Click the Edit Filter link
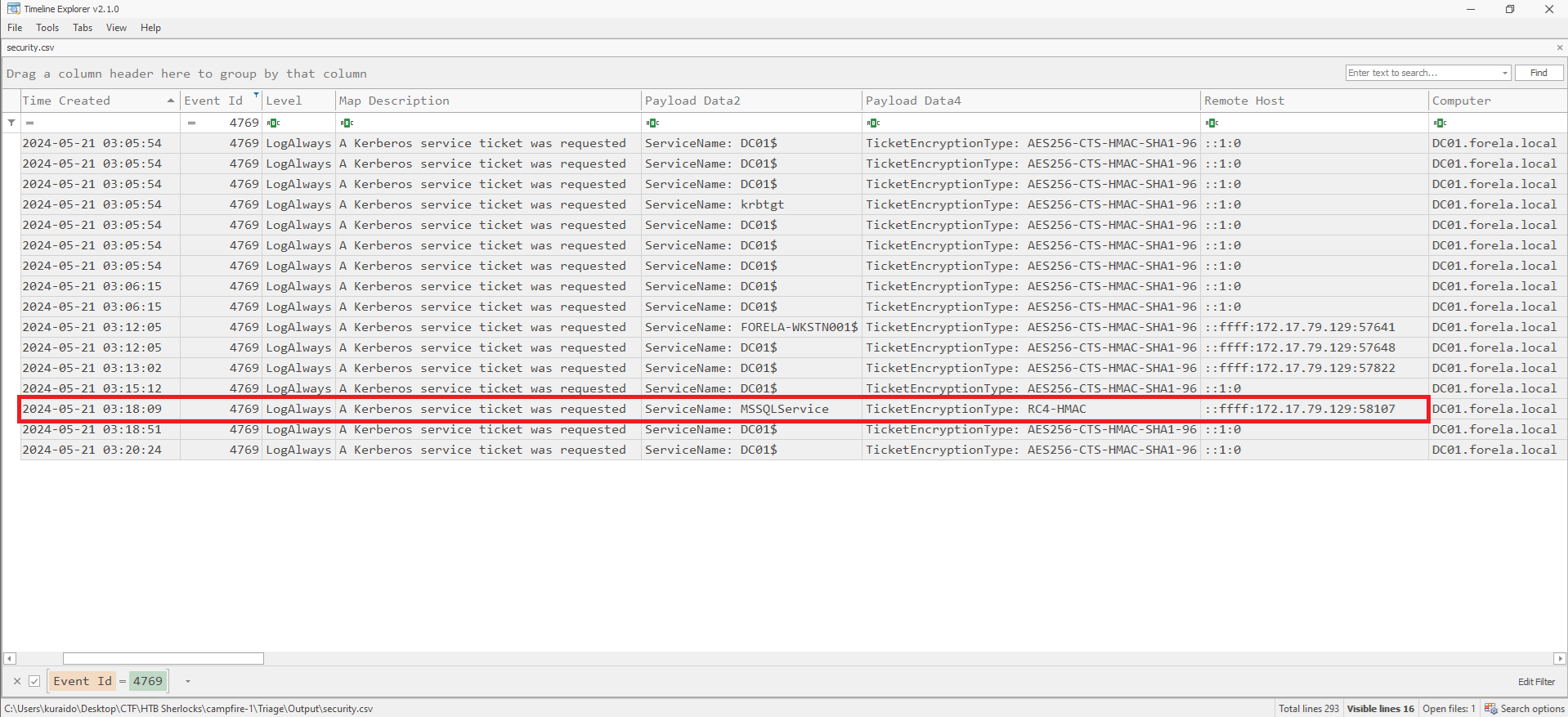The width and height of the screenshot is (1568, 717). [1536, 682]
